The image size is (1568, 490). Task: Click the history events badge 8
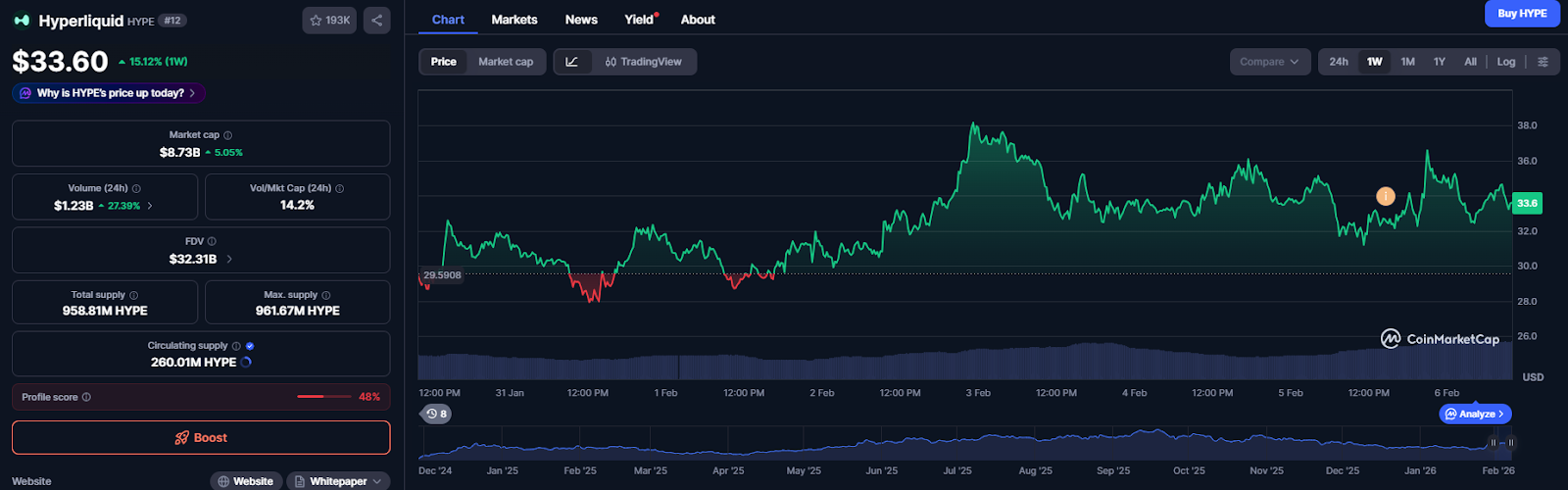436,414
